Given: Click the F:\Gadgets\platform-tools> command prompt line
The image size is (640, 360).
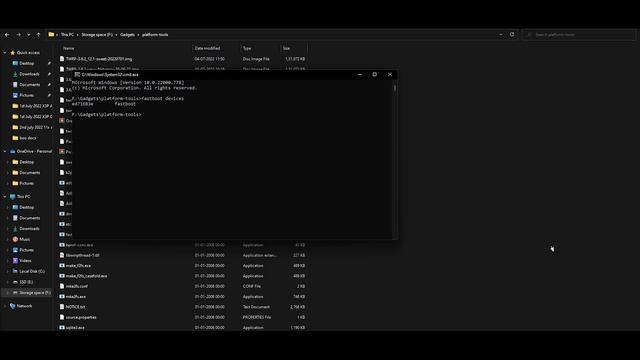Looking at the screenshot, I should pyautogui.click(x=107, y=115).
